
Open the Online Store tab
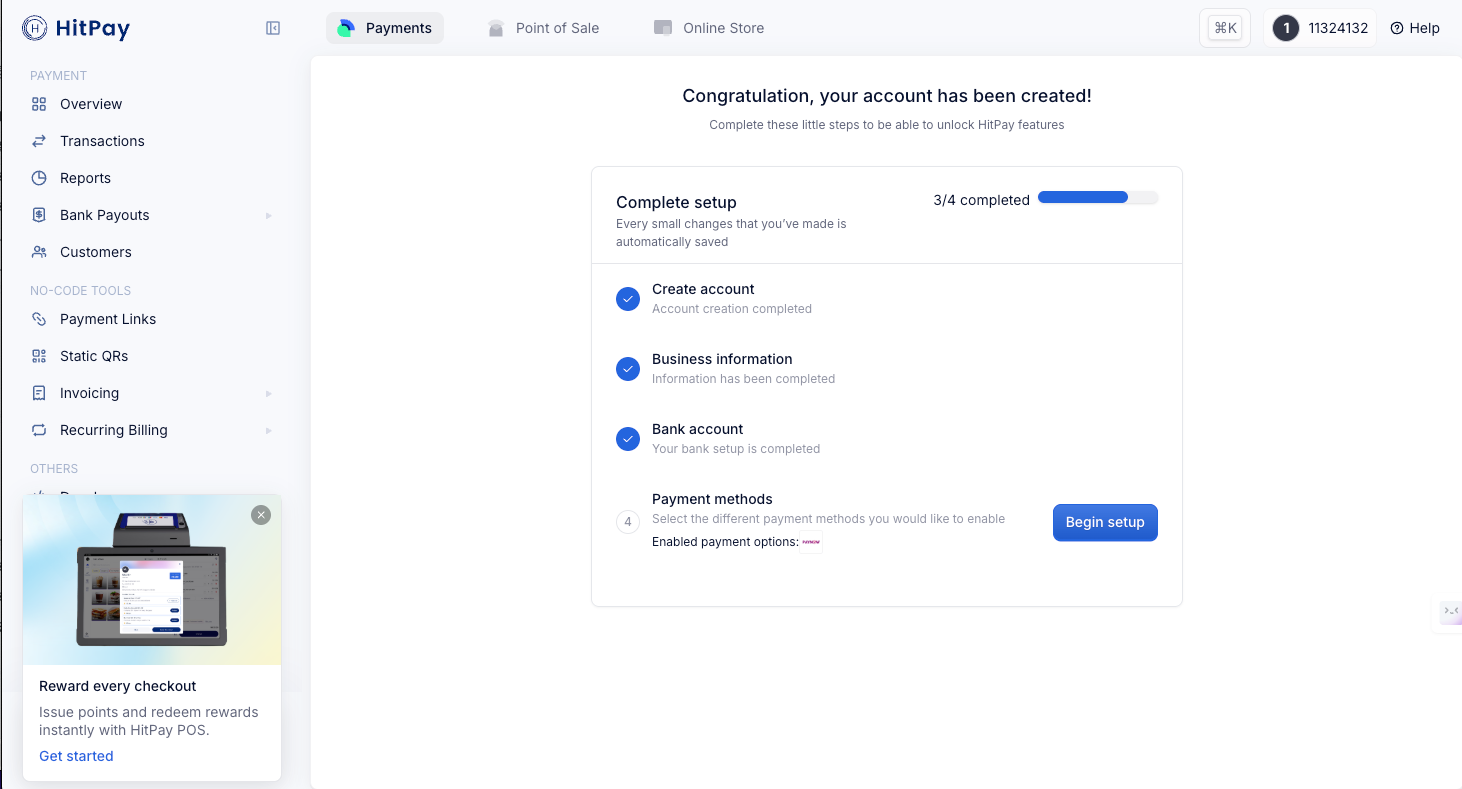[709, 28]
